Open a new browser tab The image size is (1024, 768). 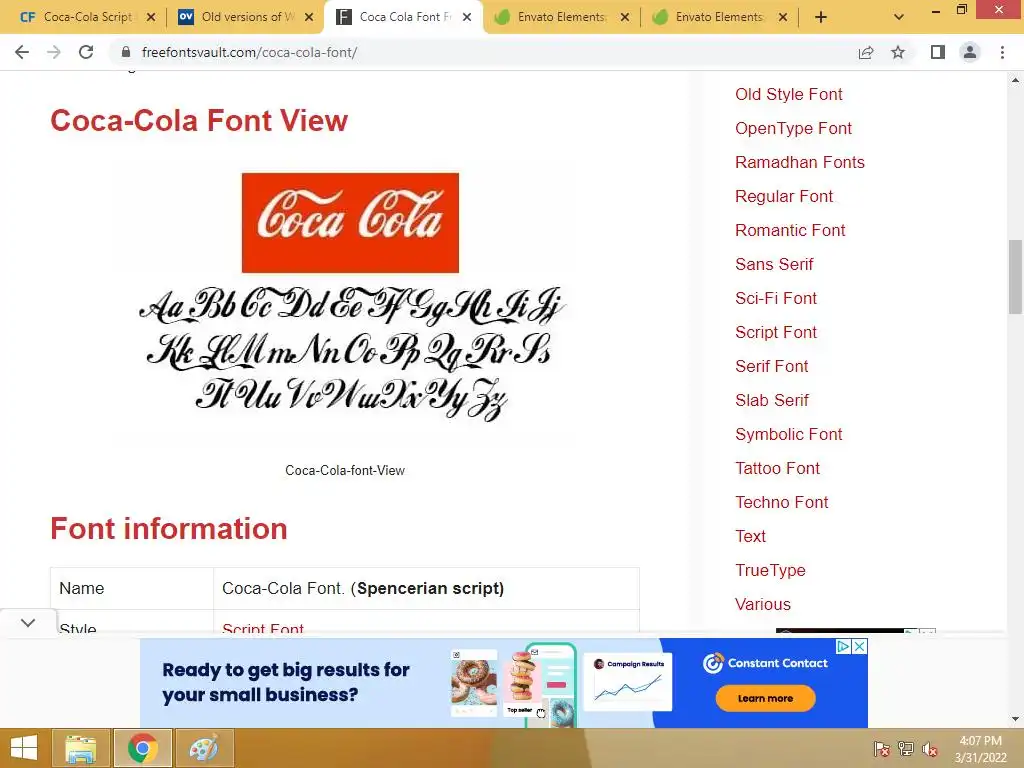click(x=821, y=18)
